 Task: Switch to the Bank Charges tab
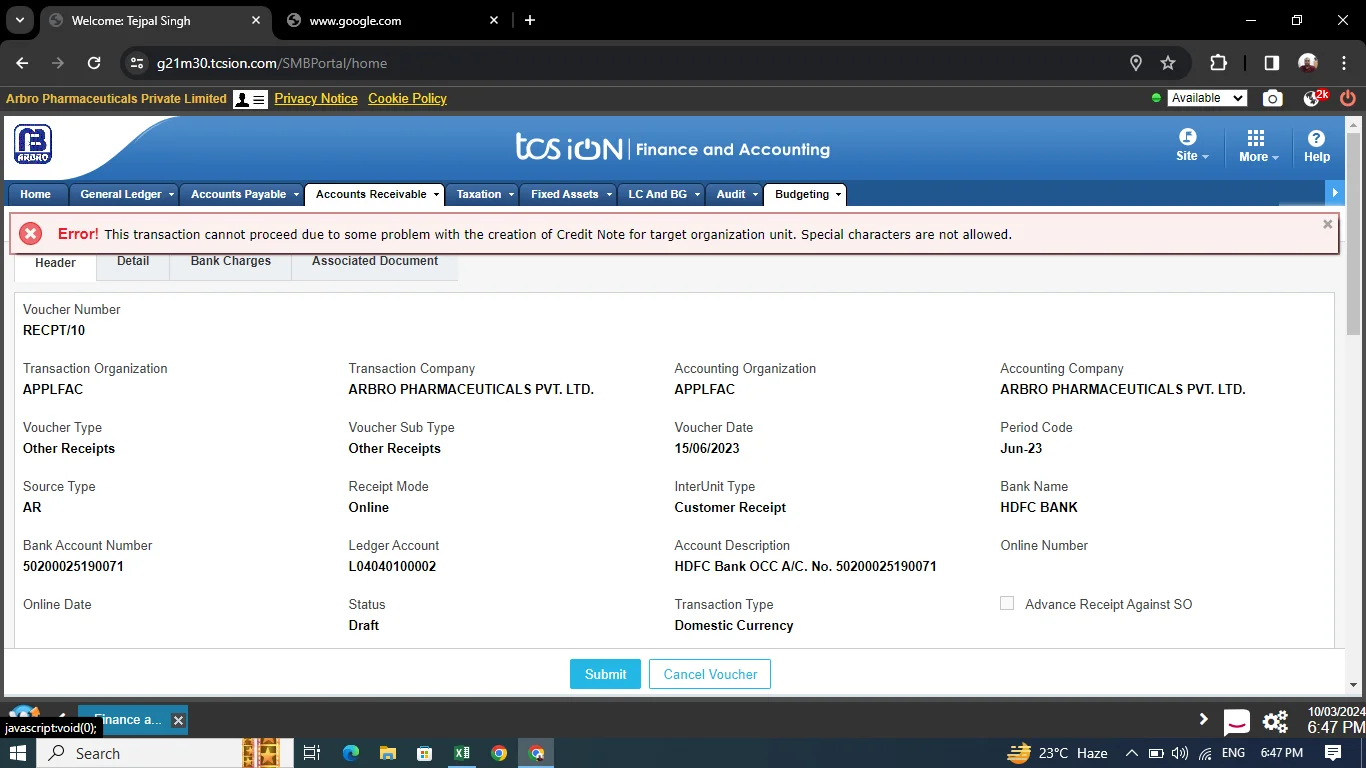[x=230, y=261]
